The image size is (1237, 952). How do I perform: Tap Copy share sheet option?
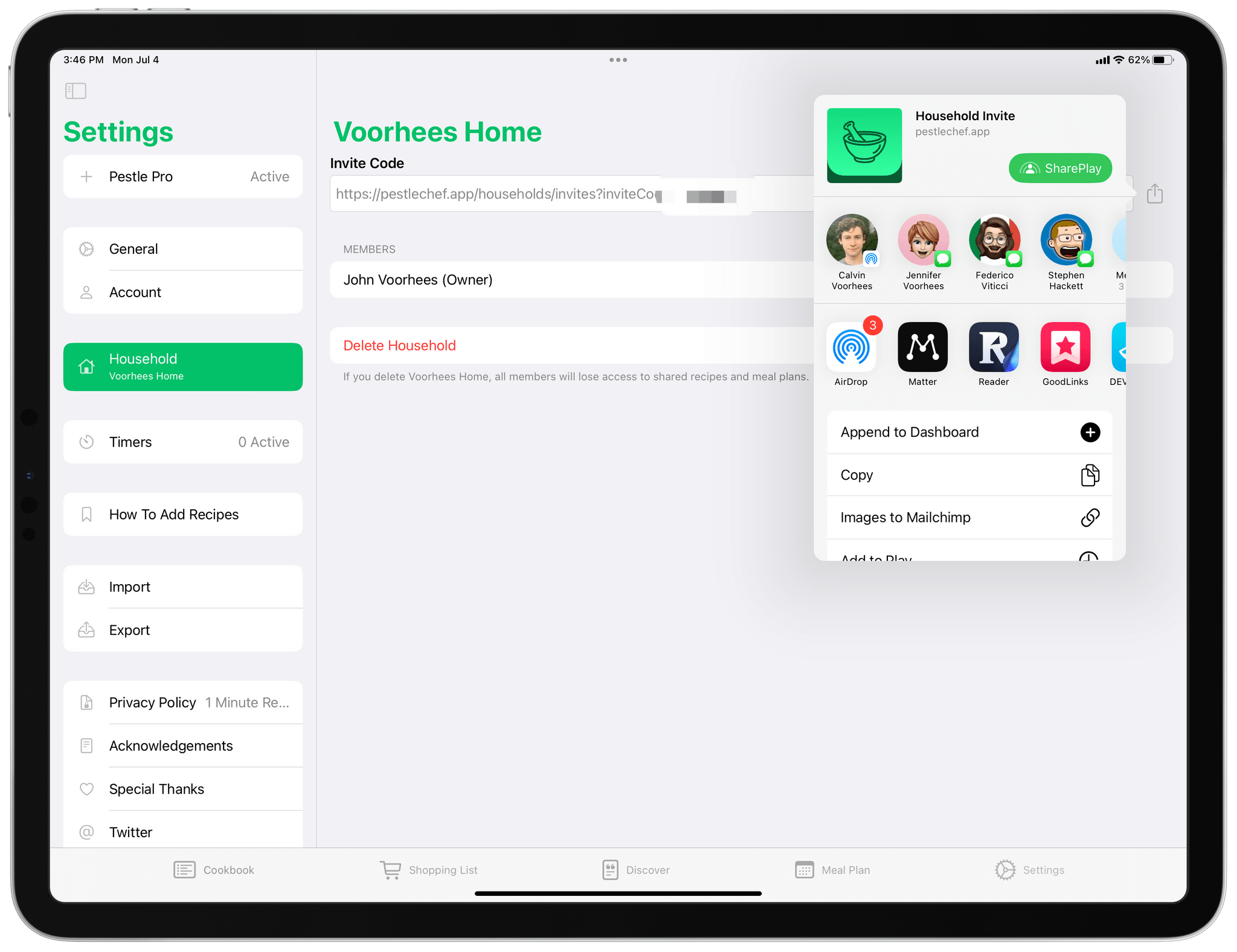click(x=967, y=474)
